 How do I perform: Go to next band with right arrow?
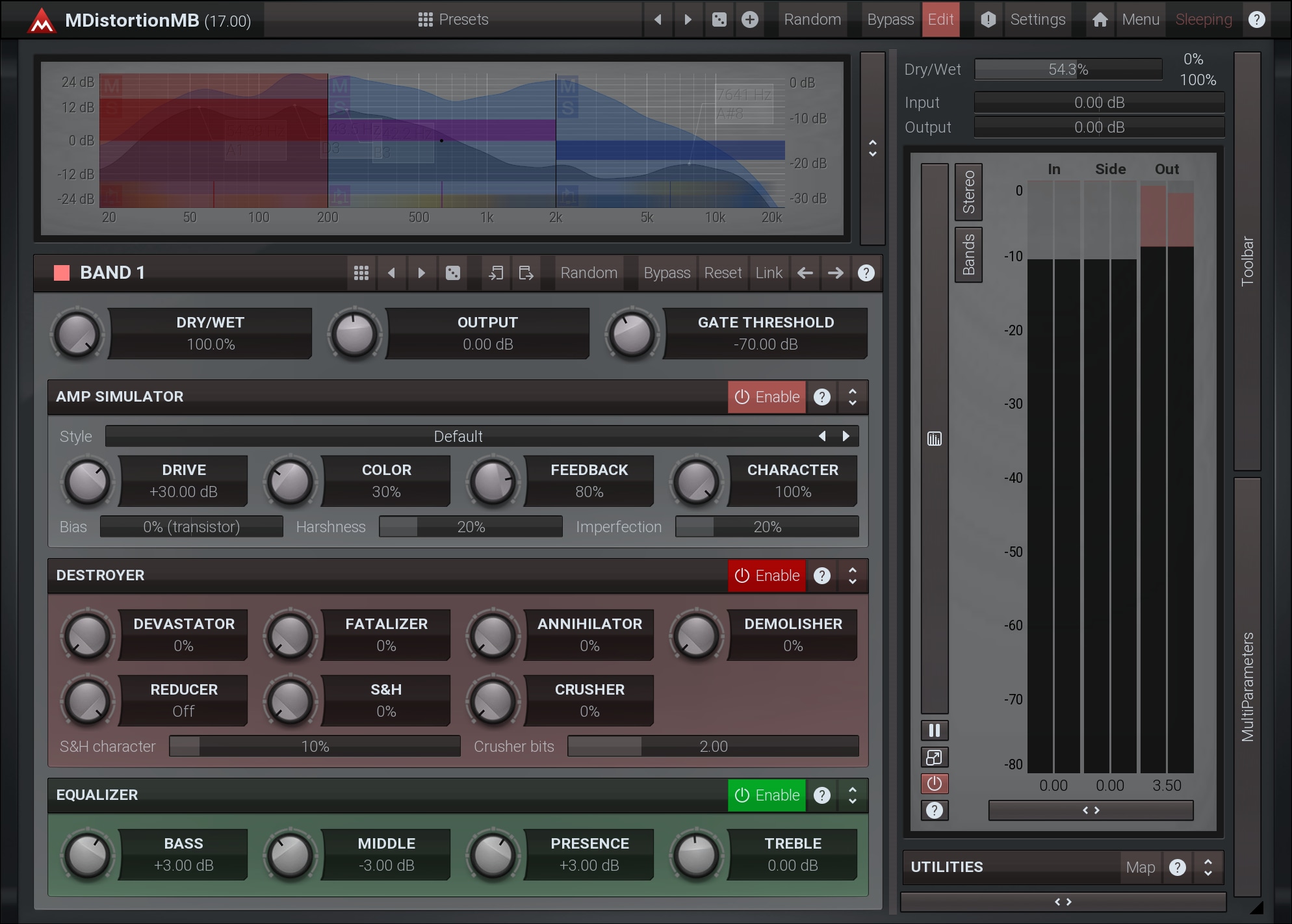[836, 273]
